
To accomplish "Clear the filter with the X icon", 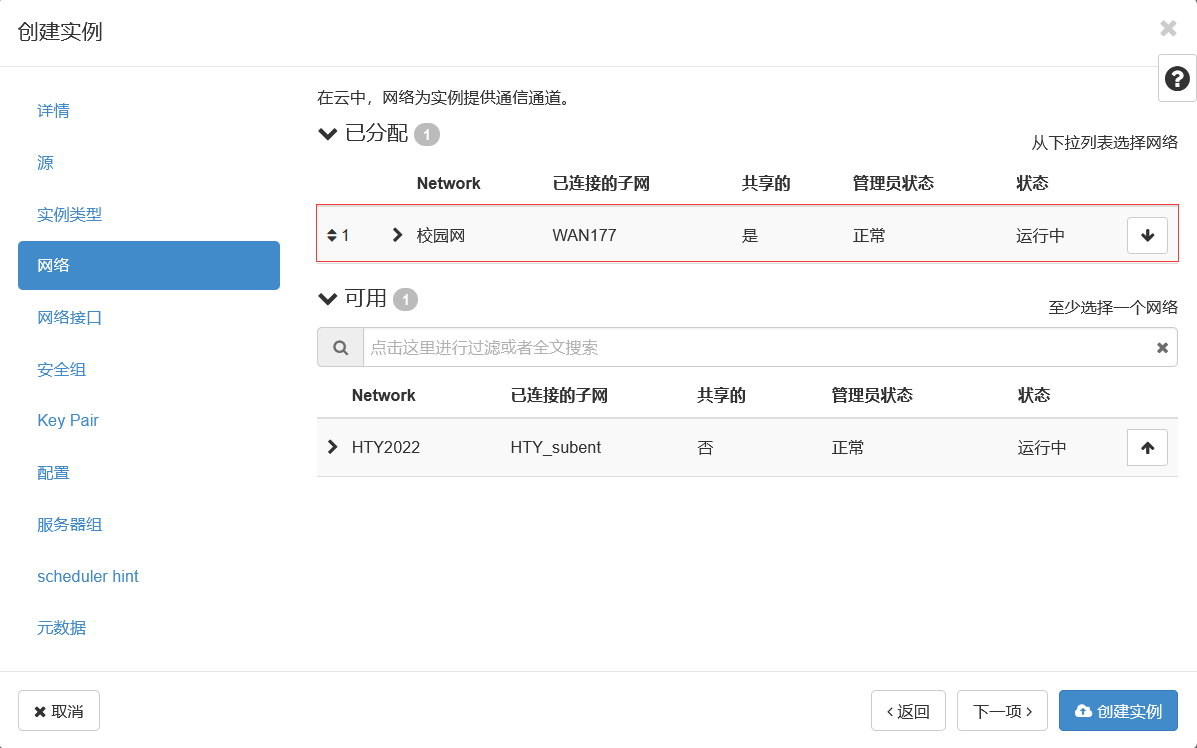I will click(1162, 347).
